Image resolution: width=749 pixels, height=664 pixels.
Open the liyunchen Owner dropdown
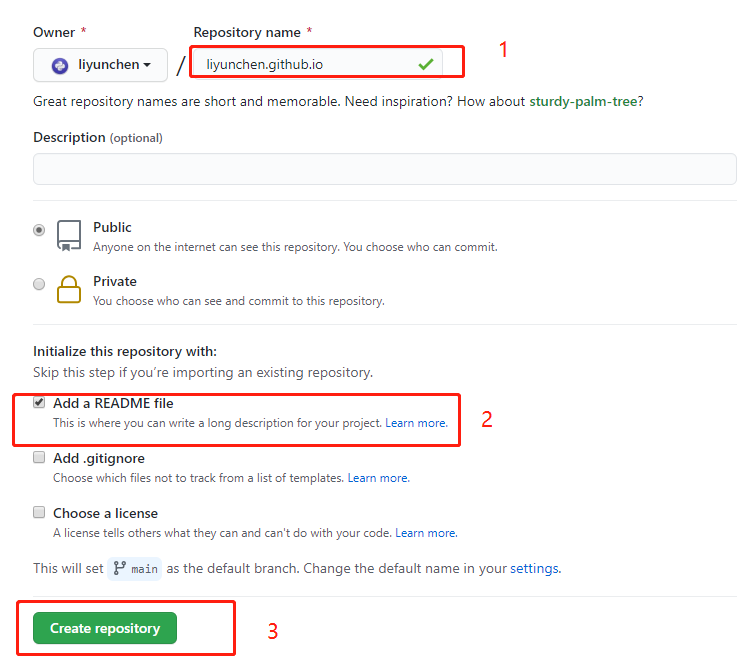click(x=100, y=65)
